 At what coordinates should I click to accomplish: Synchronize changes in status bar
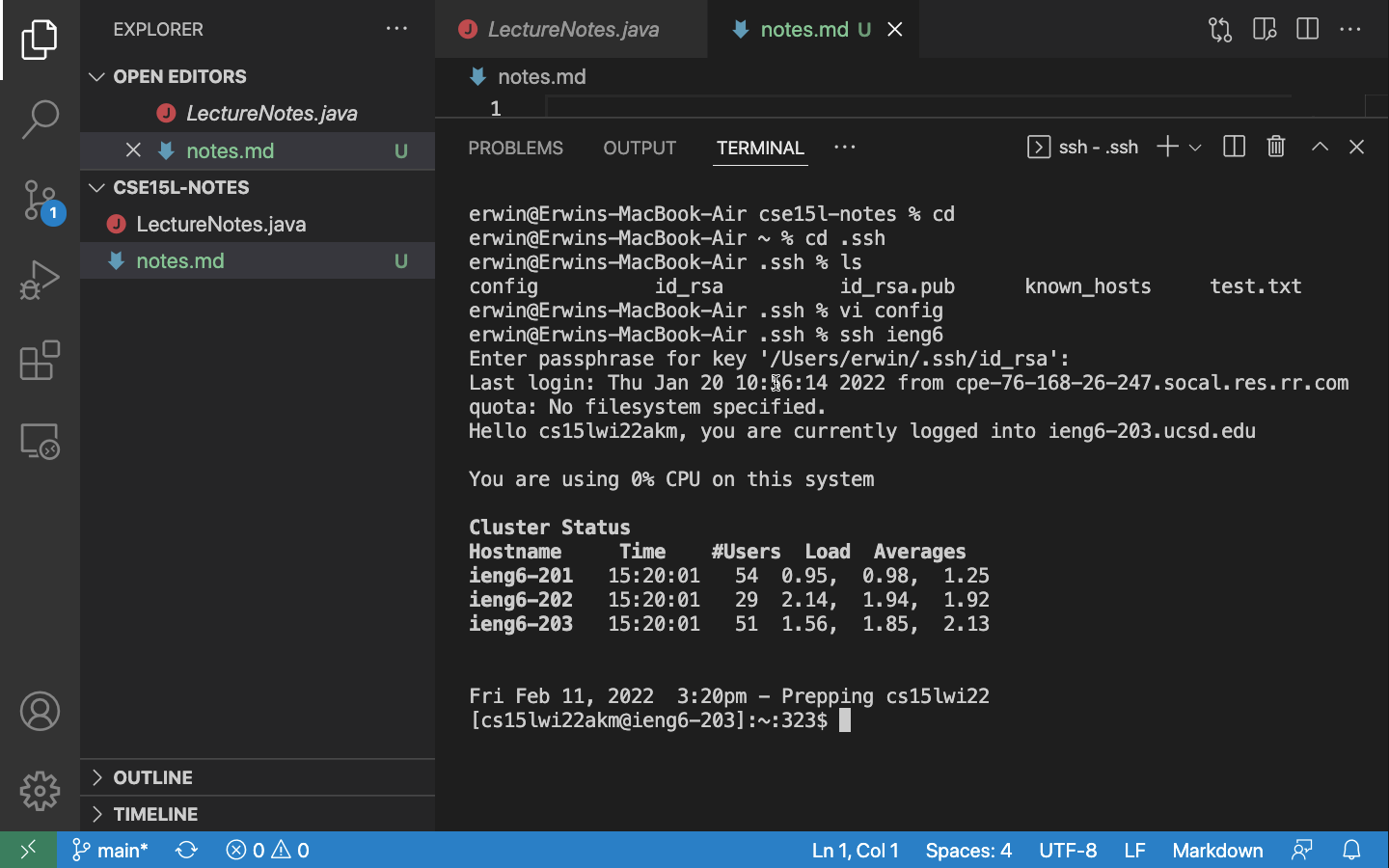click(186, 850)
